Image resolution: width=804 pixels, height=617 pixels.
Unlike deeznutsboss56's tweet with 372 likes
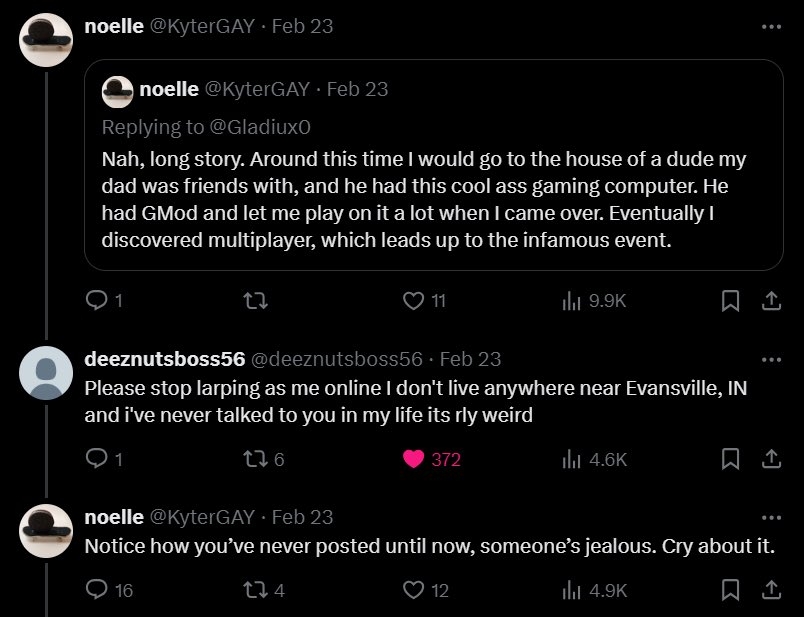[413, 459]
